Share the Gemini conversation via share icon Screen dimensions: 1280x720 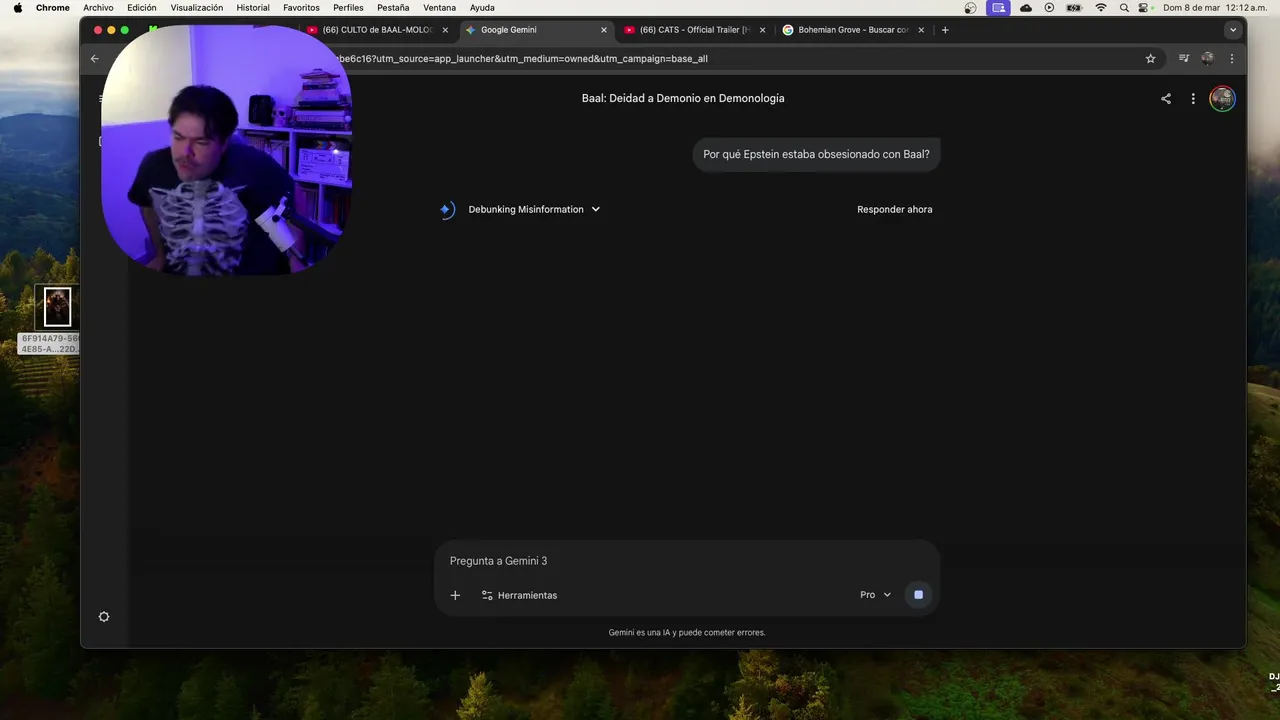(x=1165, y=99)
